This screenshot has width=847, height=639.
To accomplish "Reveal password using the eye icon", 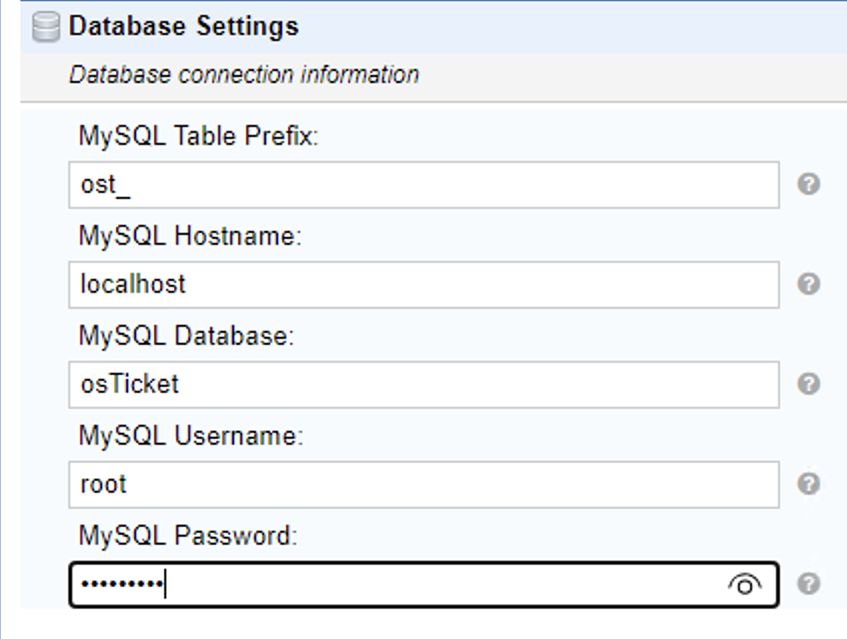I will 744,584.
